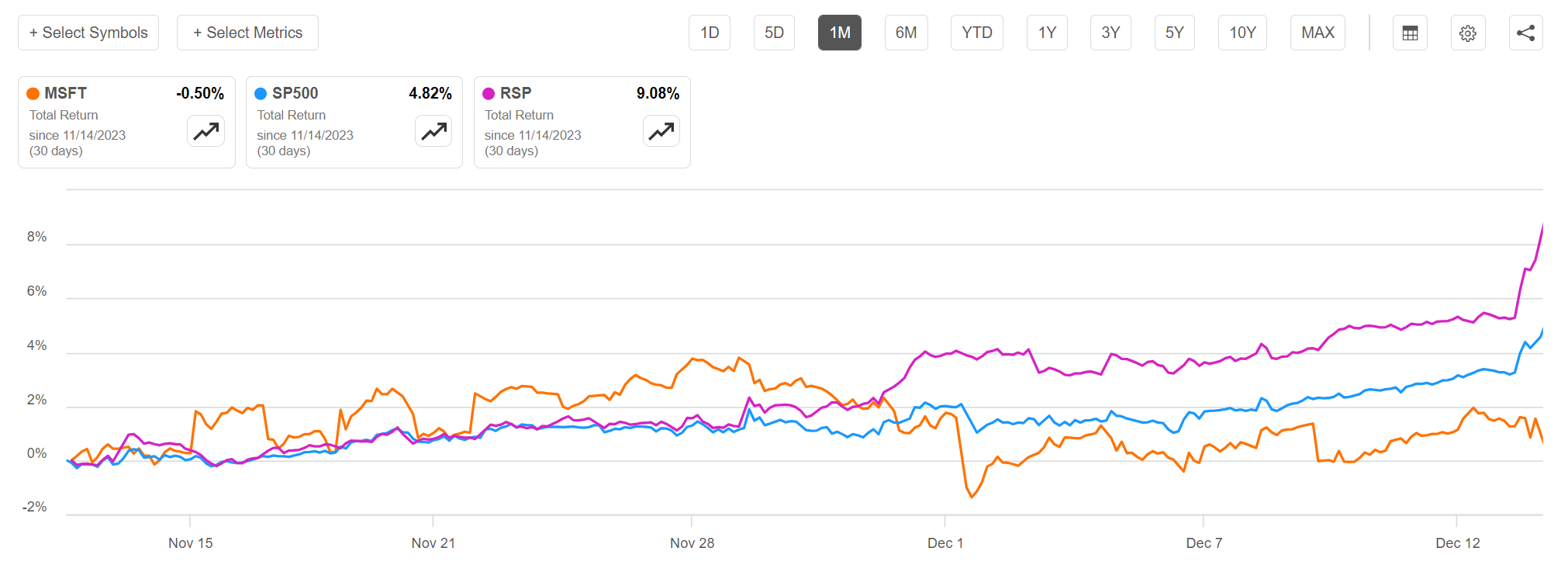The image size is (1568, 579).
Task: Click MSFT trend chart icon
Action: click(205, 131)
